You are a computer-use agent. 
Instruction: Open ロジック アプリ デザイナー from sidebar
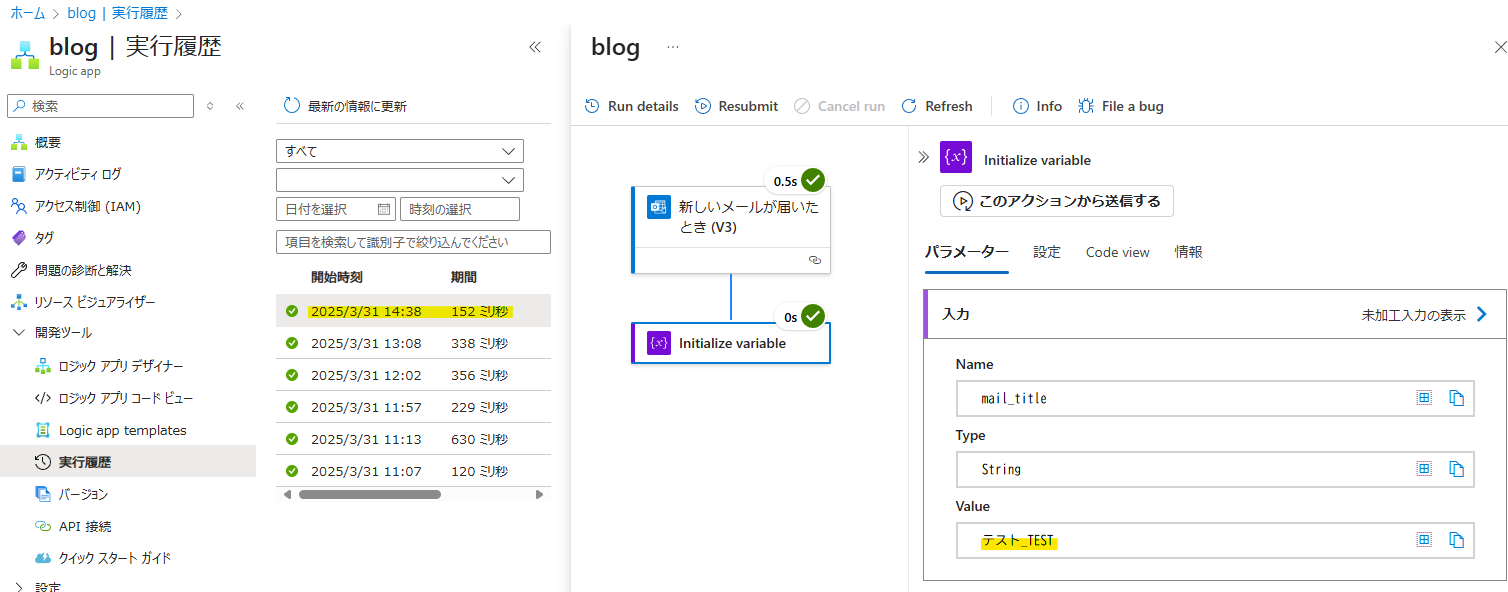point(121,366)
